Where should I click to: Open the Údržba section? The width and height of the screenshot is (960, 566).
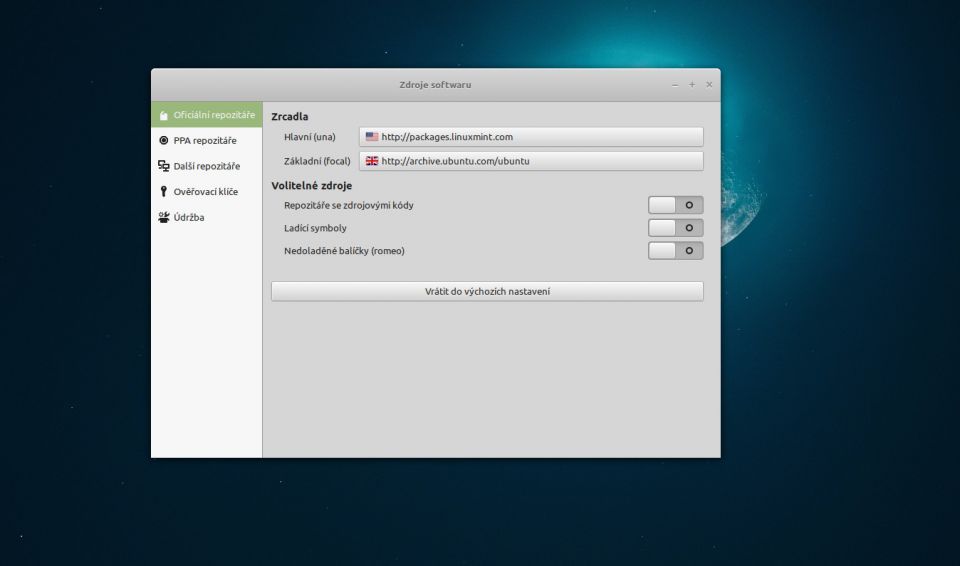click(207, 217)
